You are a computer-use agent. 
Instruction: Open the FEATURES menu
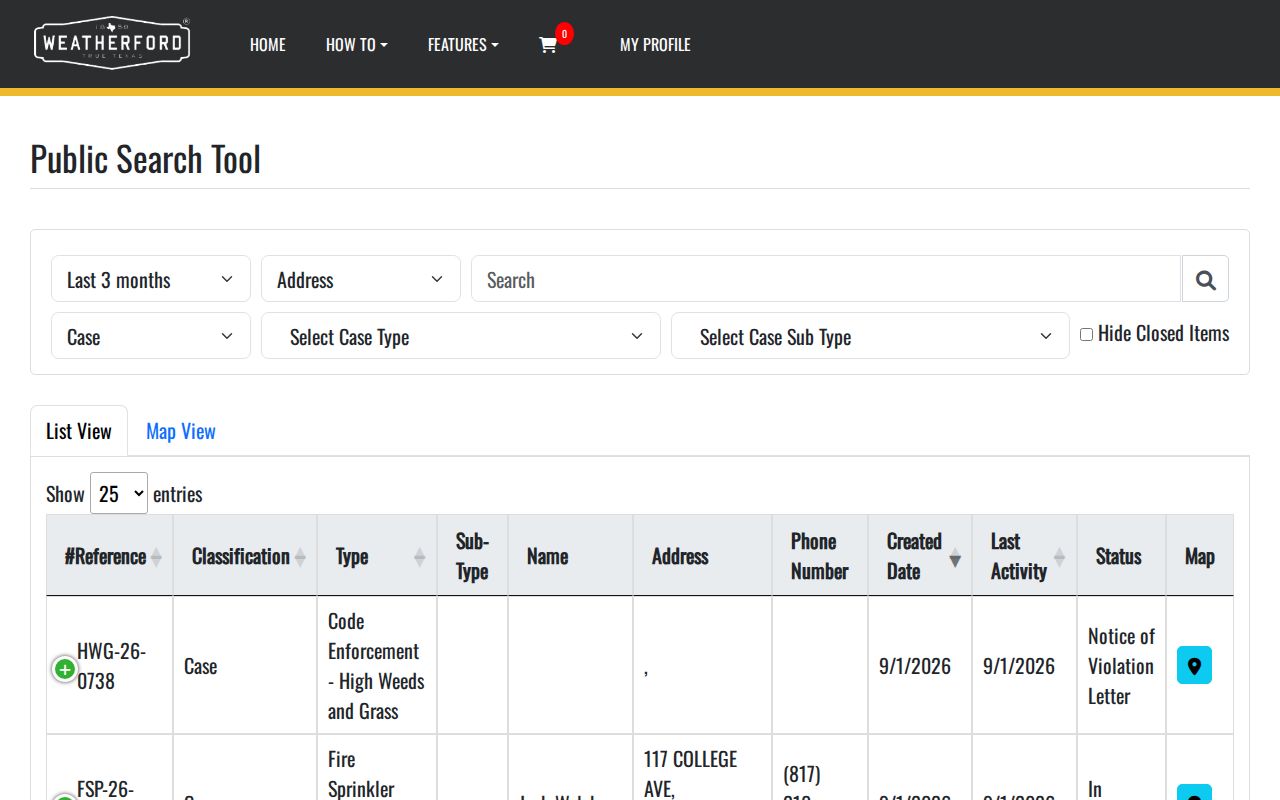463,45
